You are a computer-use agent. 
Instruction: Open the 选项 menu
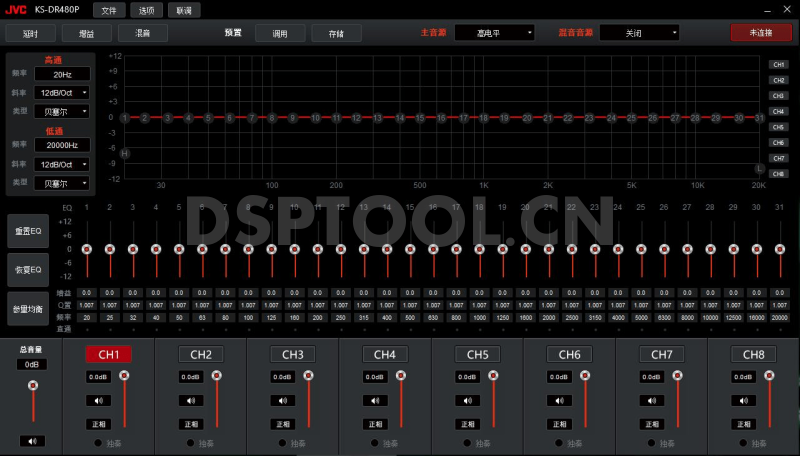point(146,10)
